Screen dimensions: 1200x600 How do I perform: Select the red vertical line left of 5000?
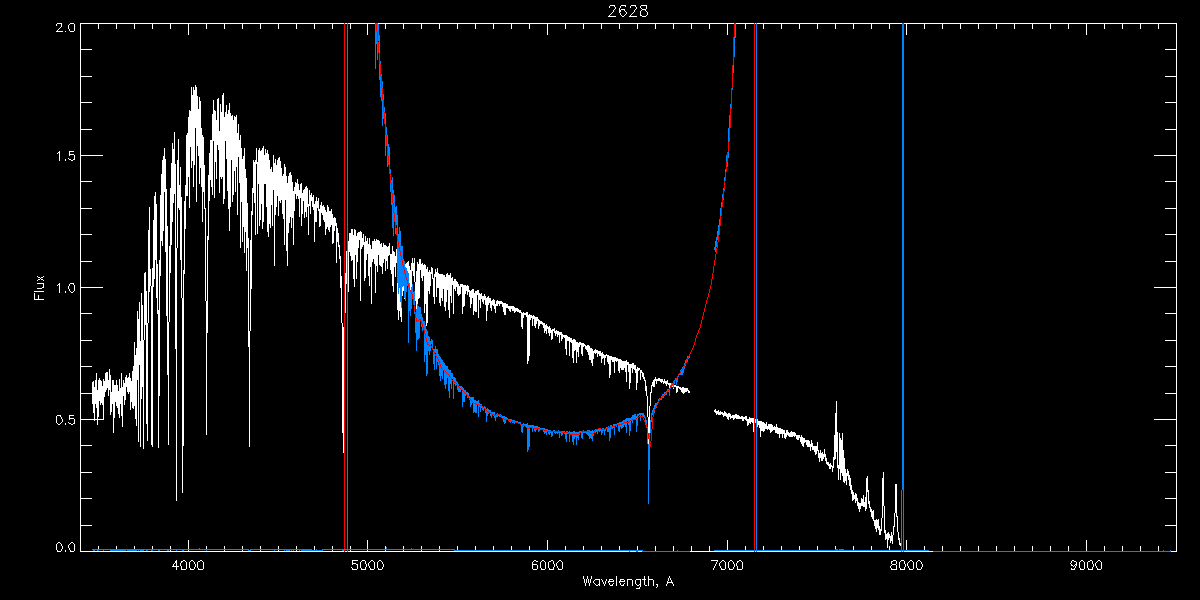[345, 300]
